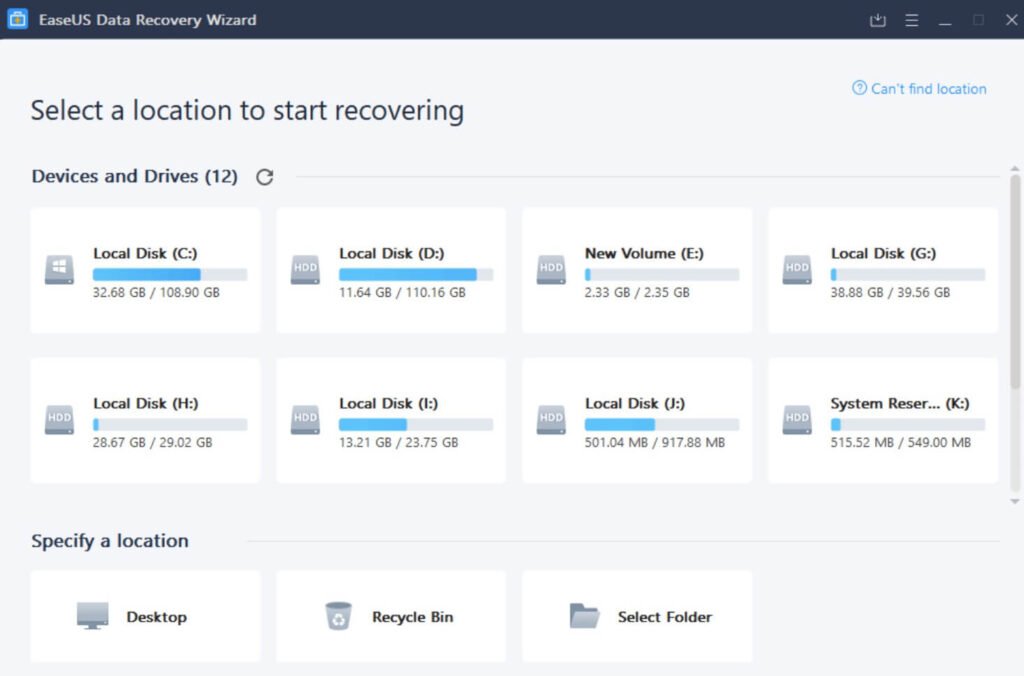This screenshot has height=676, width=1024.
Task: Click the 11.64 GB / 110.16 GB text
Action: coord(402,293)
